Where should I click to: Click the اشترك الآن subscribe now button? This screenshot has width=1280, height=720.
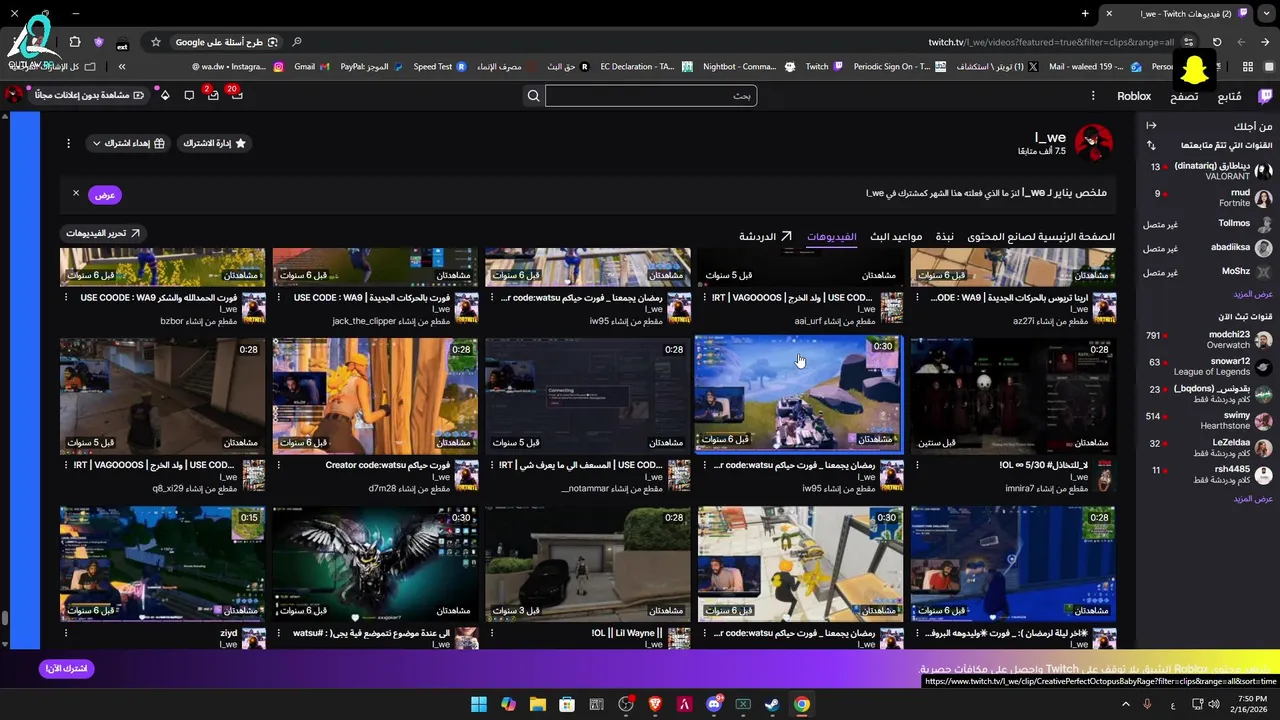tap(67, 668)
